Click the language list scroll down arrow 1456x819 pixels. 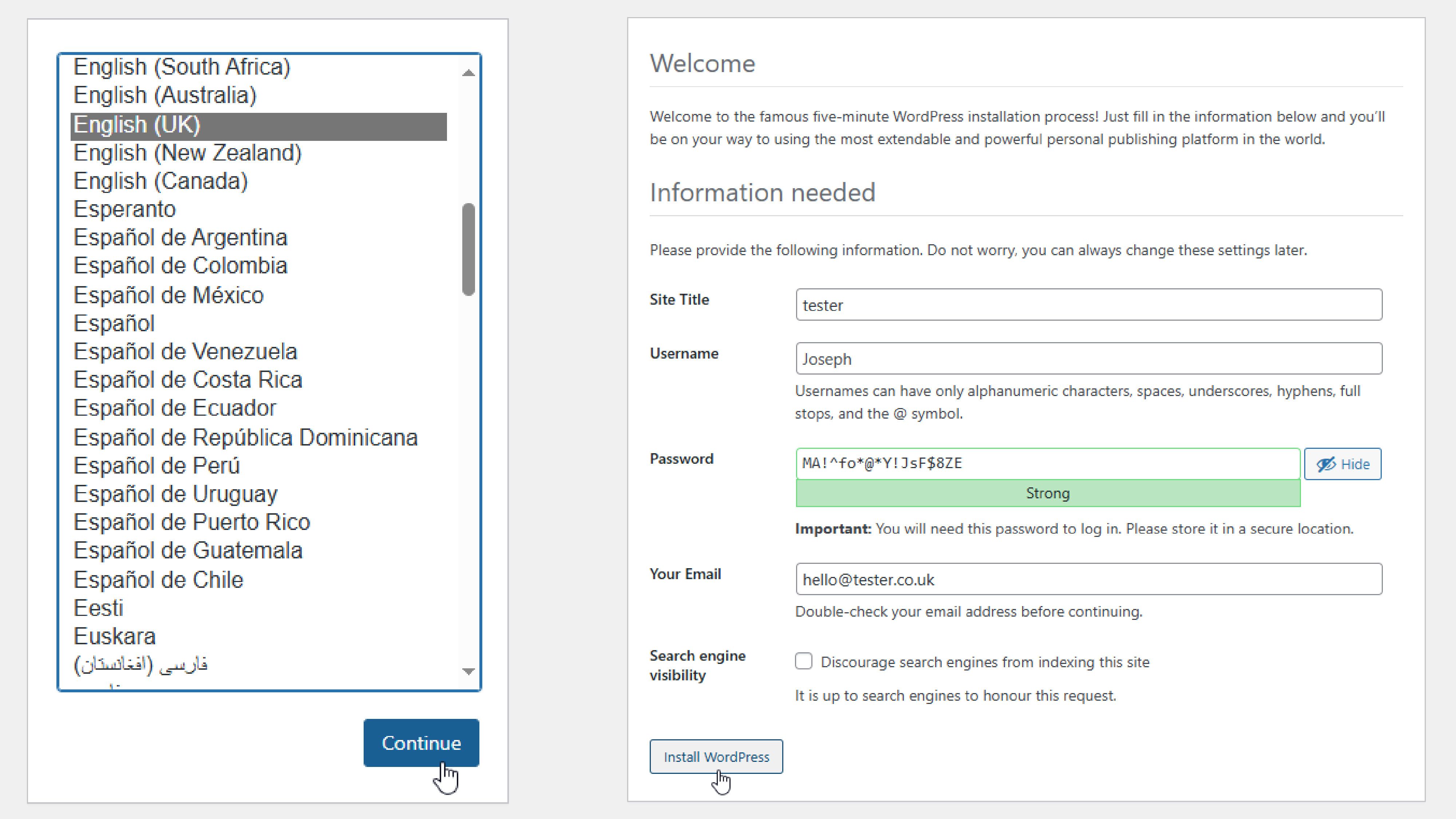(x=468, y=671)
